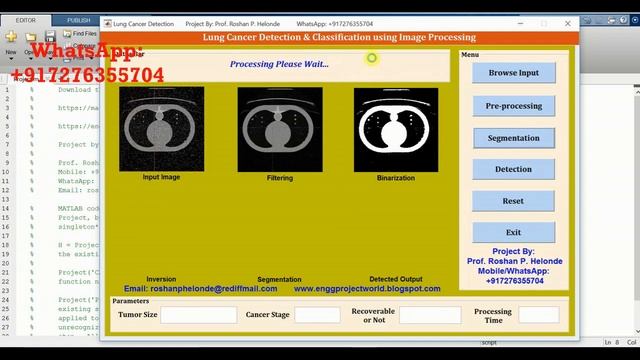Viewport: 640px width, 360px height.
Task: Click the Lung Cancer Detection window title icon
Action: 107,24
